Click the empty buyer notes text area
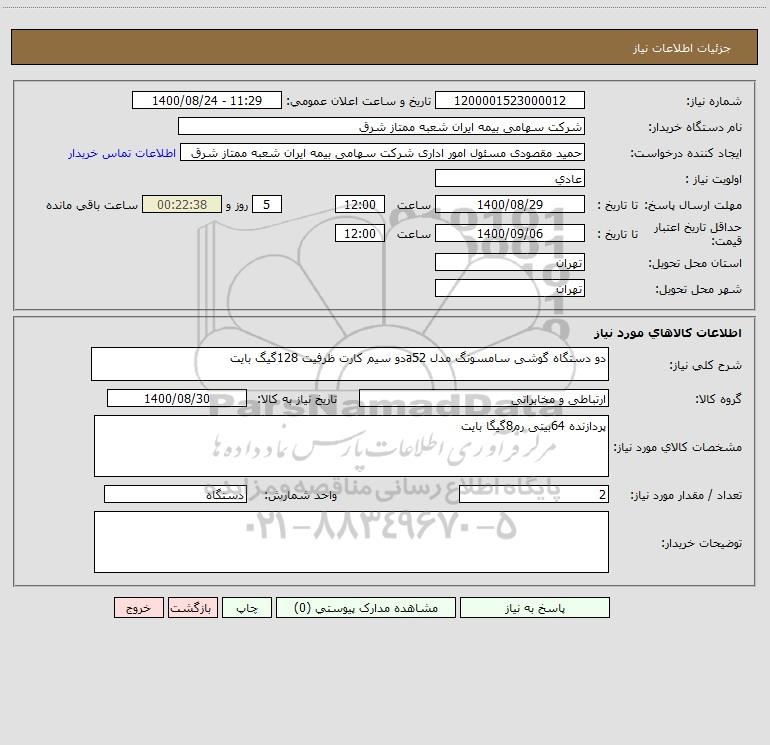770x745 pixels. tap(351, 542)
